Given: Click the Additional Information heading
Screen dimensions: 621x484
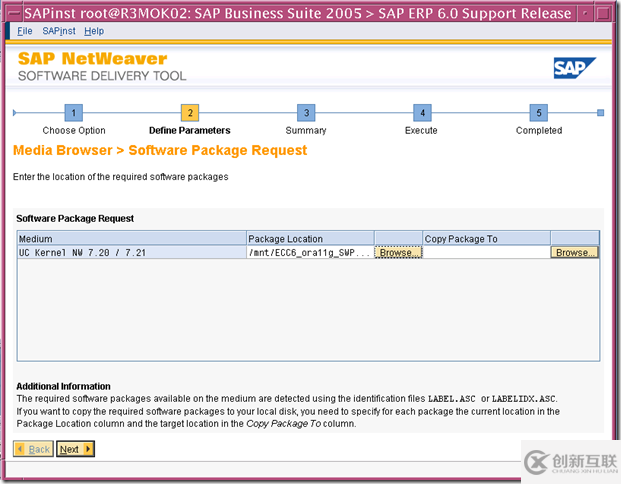Looking at the screenshot, I should pos(63,386).
